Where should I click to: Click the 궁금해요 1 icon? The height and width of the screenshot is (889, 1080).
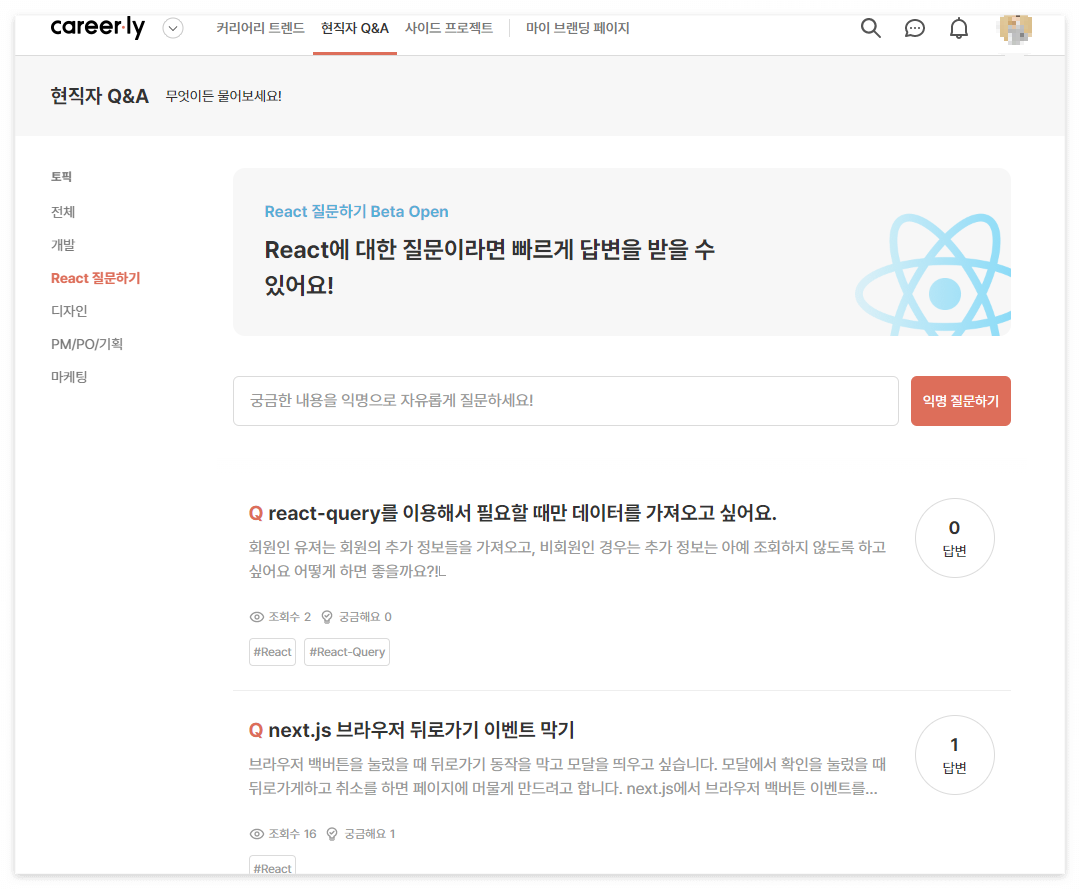[x=332, y=834]
